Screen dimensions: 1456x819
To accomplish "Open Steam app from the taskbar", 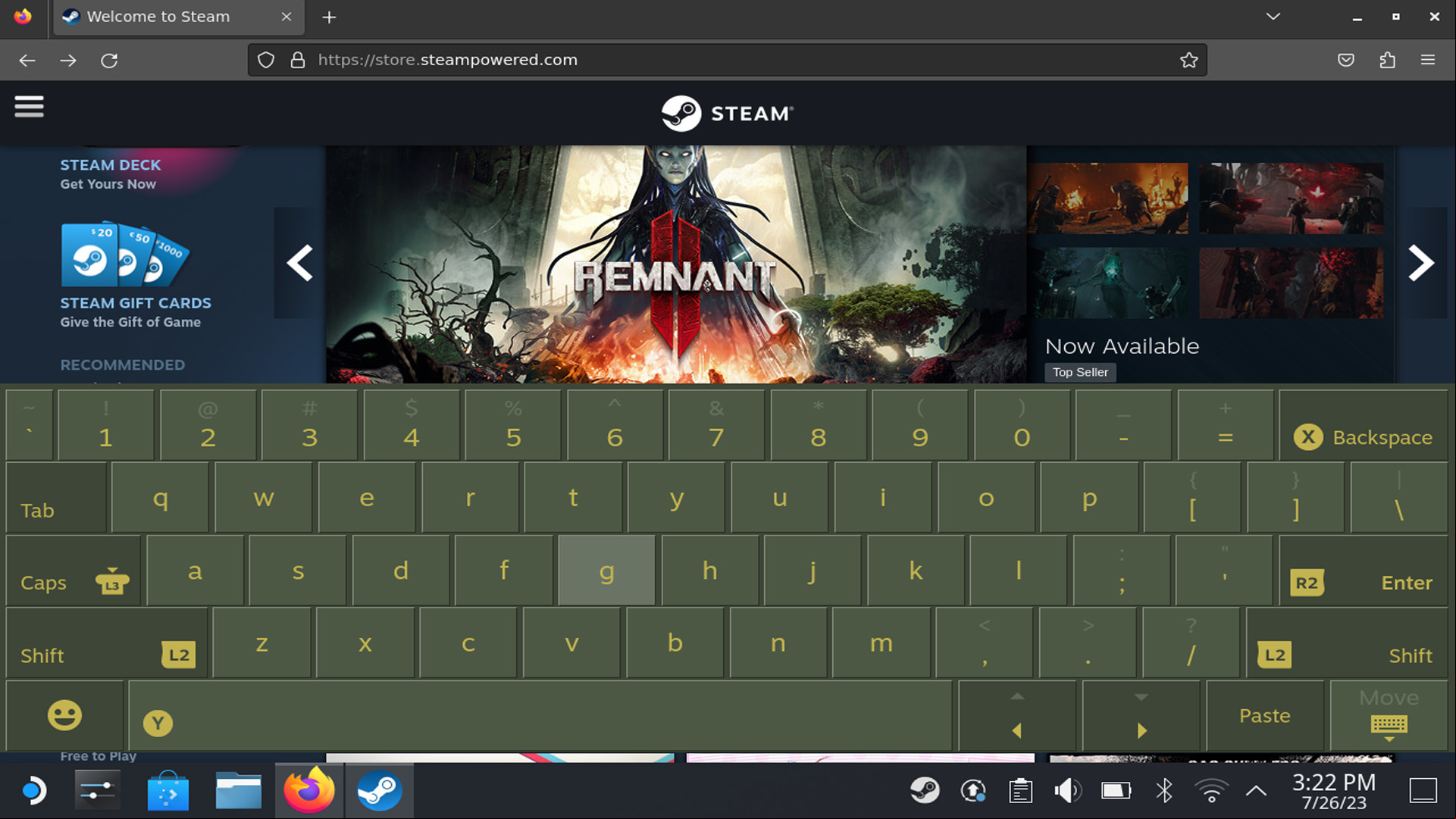I will [x=379, y=790].
